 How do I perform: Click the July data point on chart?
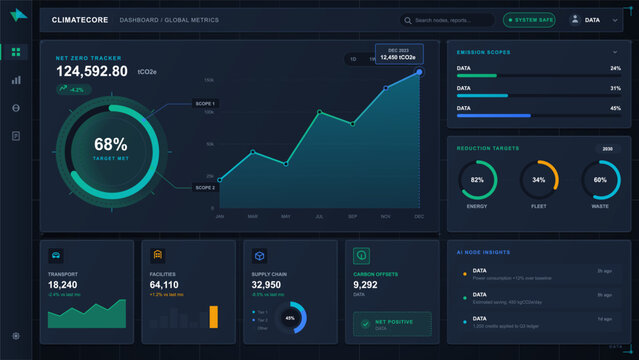coord(320,112)
